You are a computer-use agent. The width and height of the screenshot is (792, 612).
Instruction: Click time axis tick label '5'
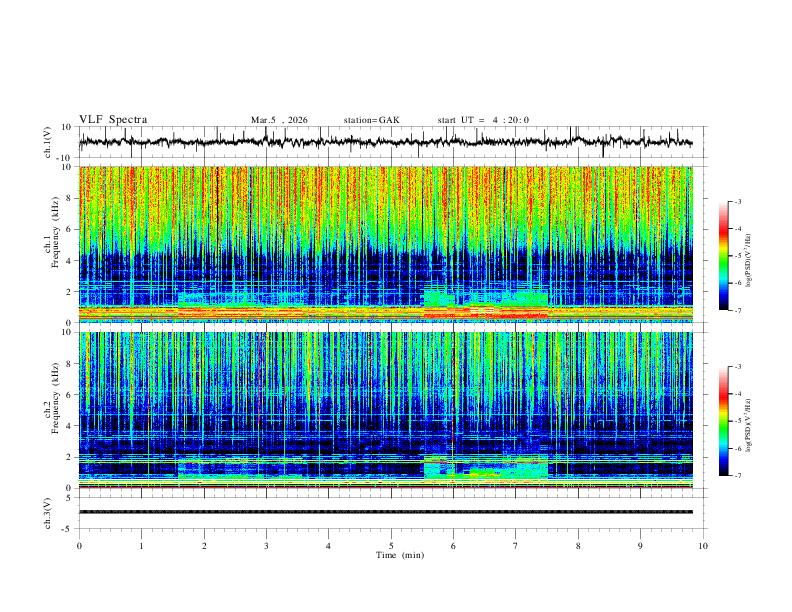click(391, 546)
